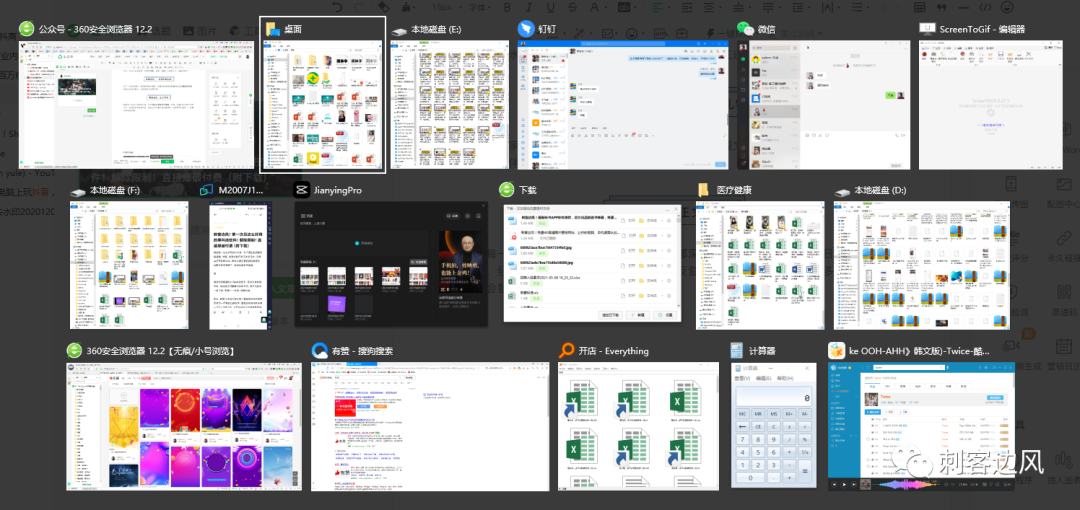Click "ScreenToGif - 编辑器" title text
The height and width of the screenshot is (510, 1080).
tap(982, 29)
